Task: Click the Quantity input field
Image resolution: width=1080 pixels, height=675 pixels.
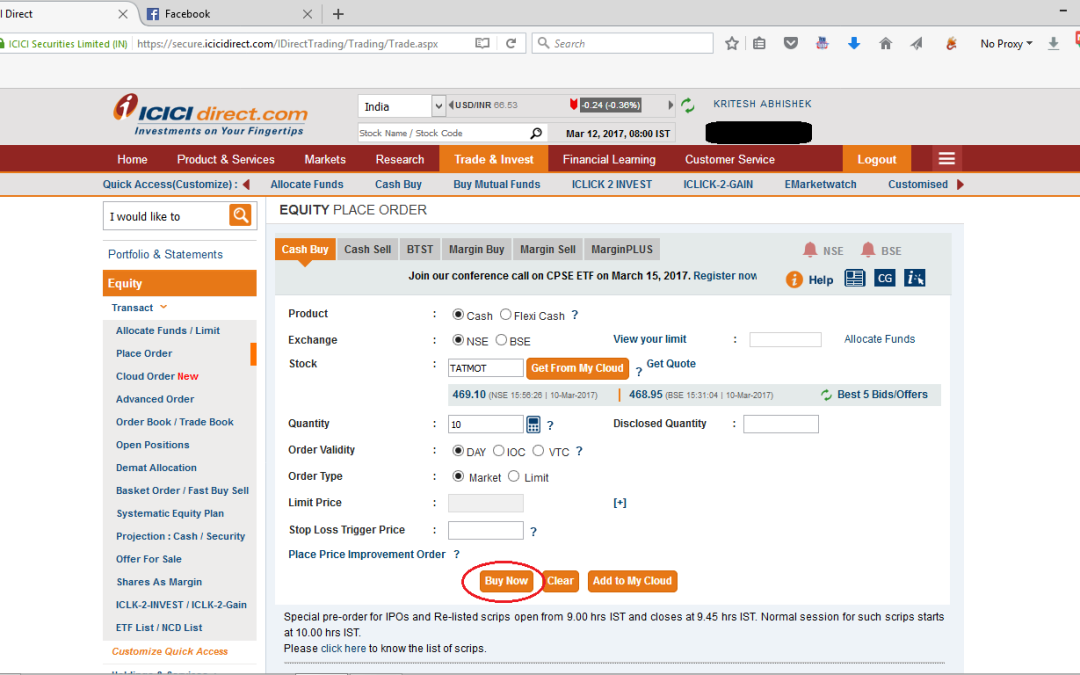Action: [486, 424]
